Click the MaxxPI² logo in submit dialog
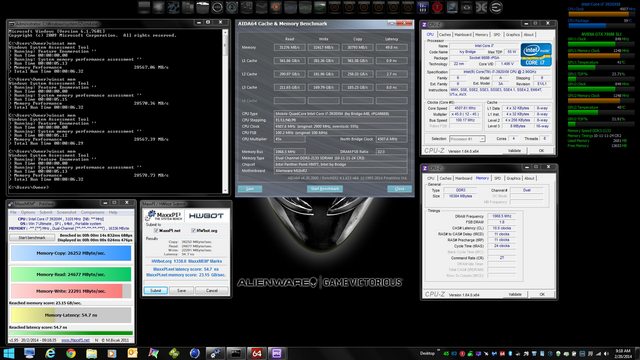Viewport: 640px width, 360px height. click(164, 216)
